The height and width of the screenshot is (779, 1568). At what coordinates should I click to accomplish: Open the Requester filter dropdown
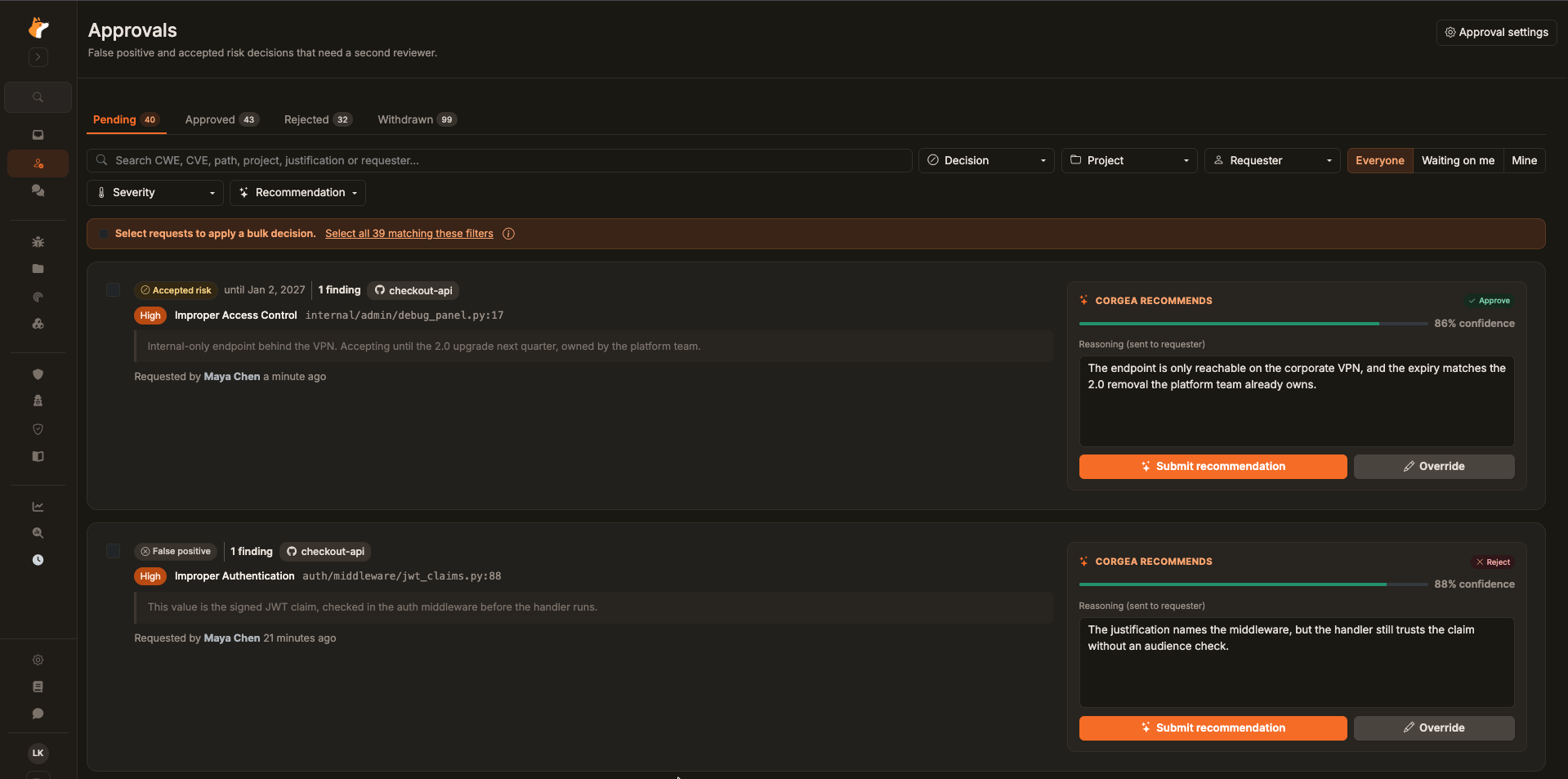pos(1272,160)
